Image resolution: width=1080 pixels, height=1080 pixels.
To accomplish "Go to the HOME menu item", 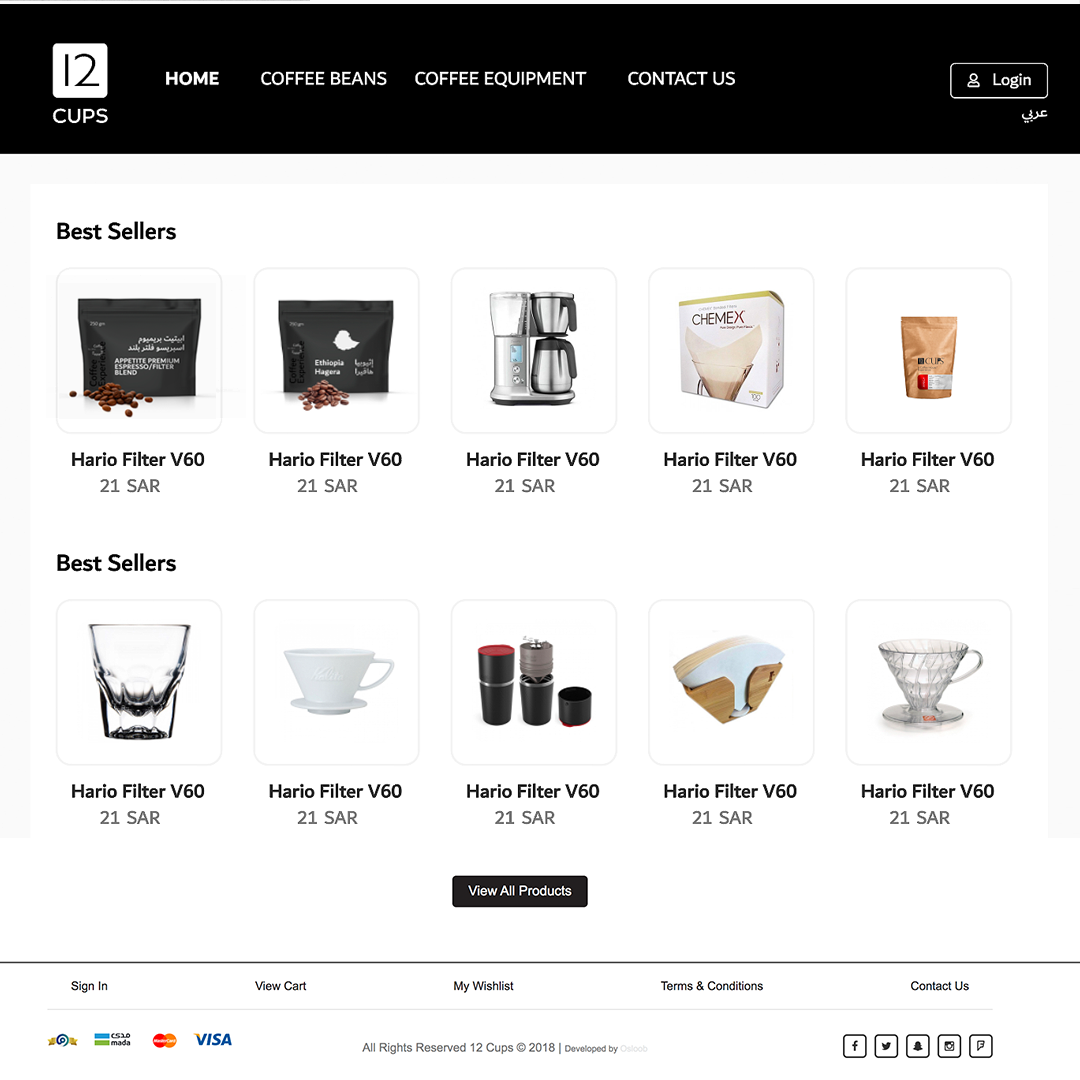I will pyautogui.click(x=192, y=79).
